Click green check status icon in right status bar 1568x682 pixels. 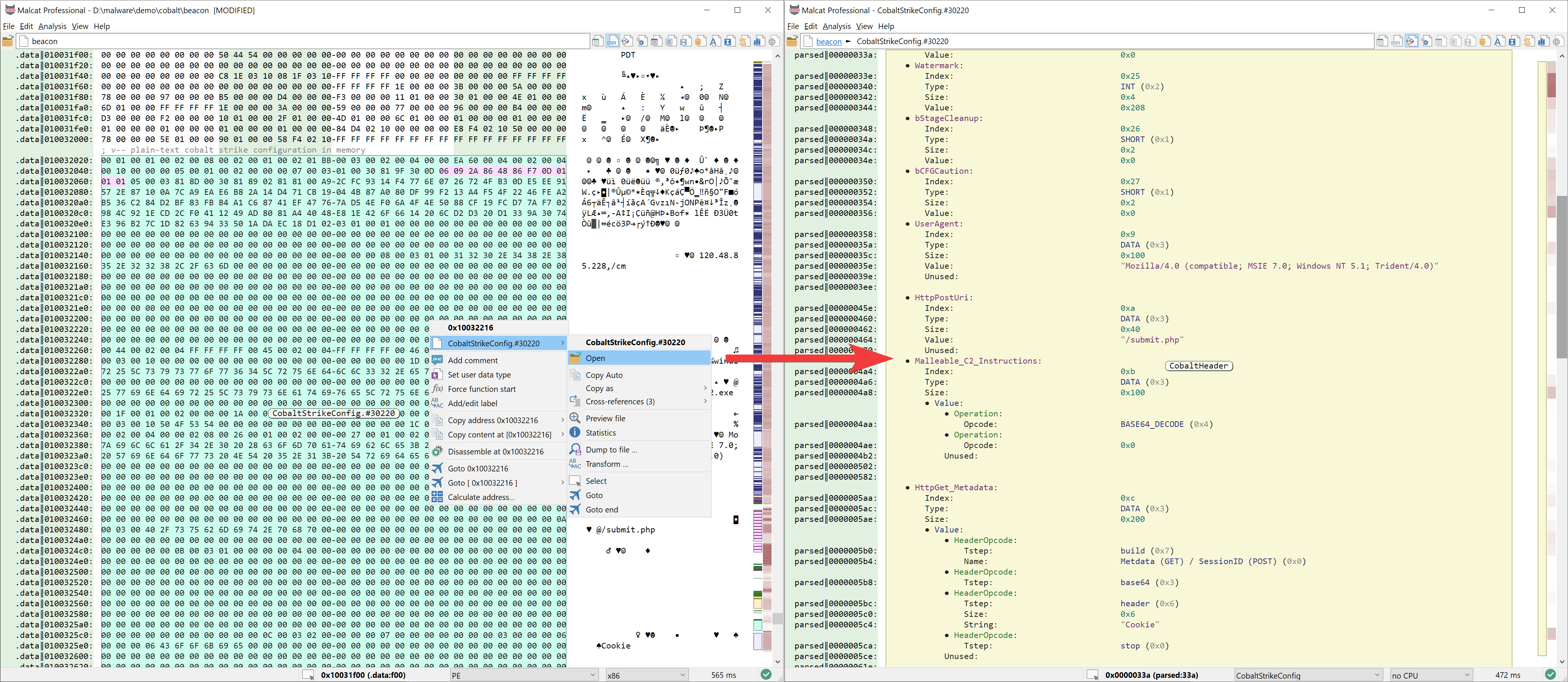(1550, 675)
